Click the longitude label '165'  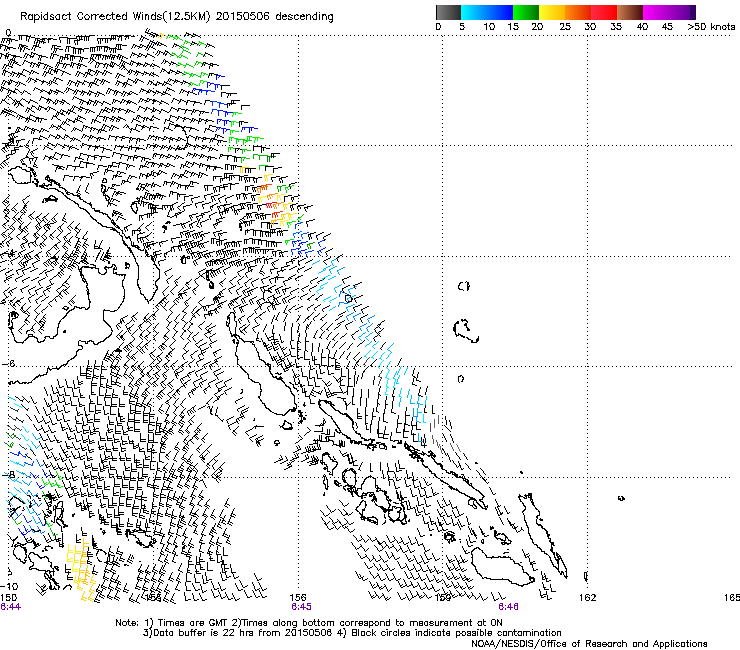732,598
